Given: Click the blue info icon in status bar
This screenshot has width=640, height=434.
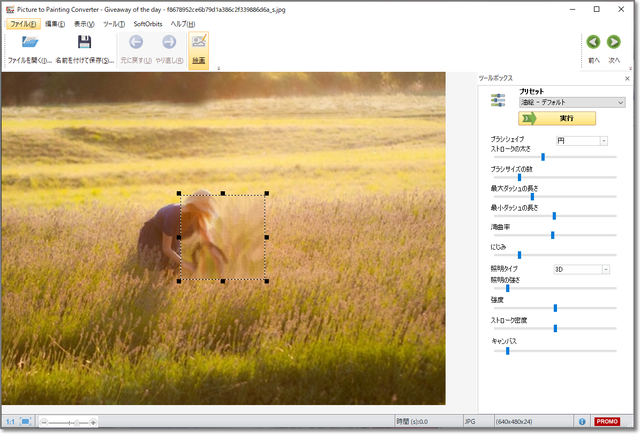Looking at the screenshot, I should (582, 422).
